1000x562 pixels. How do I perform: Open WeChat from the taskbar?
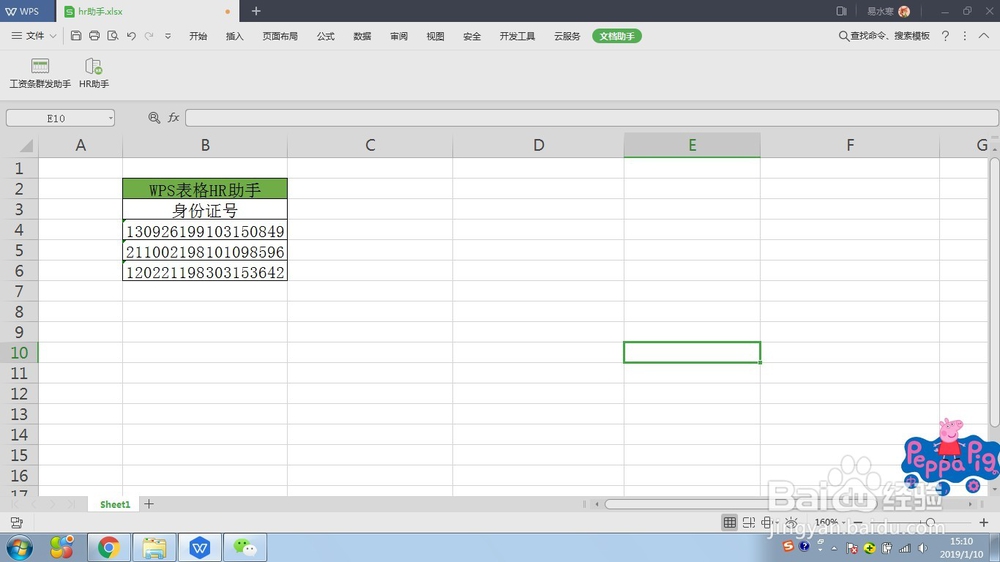pos(245,547)
